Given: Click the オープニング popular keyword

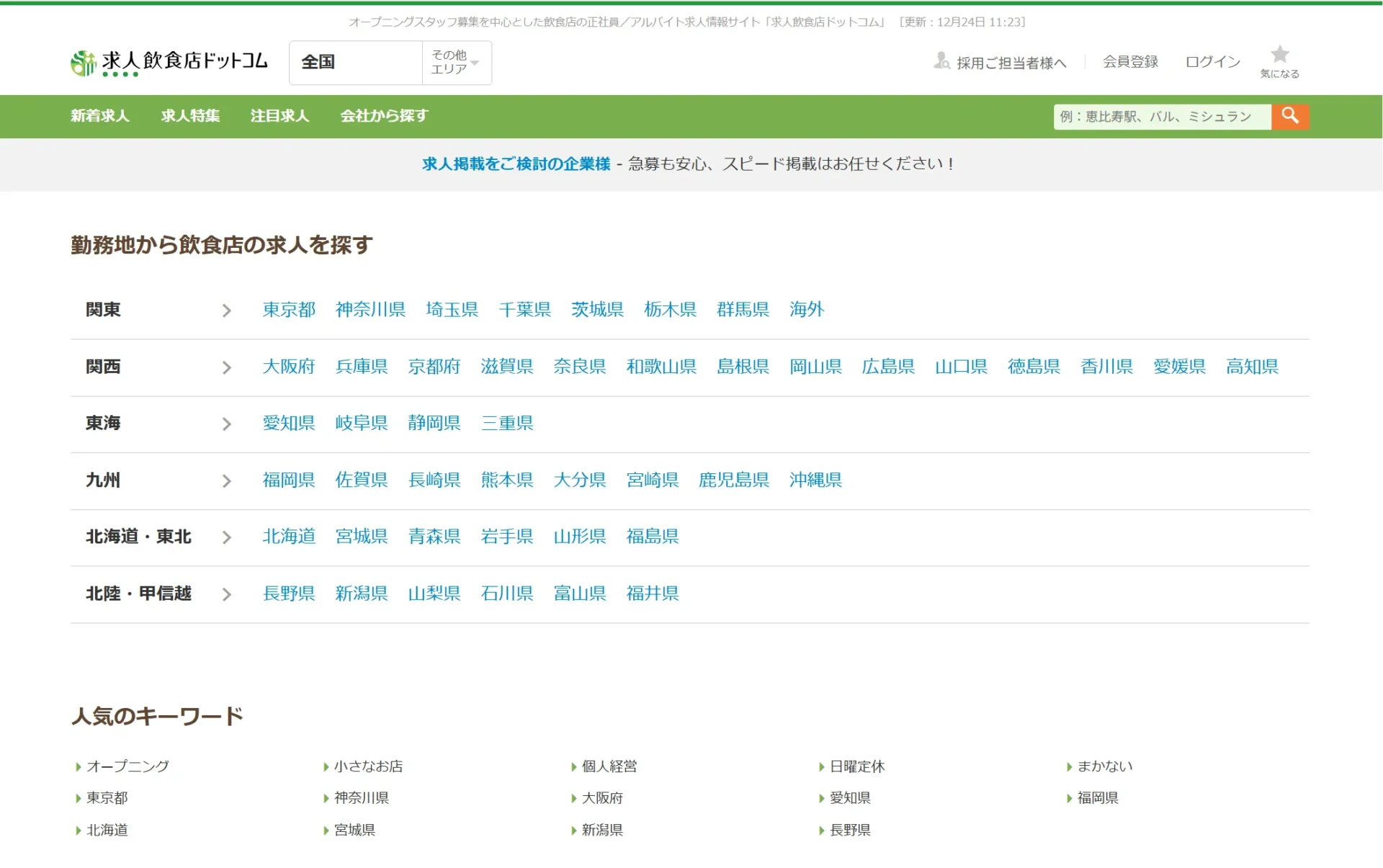Looking at the screenshot, I should (x=127, y=766).
